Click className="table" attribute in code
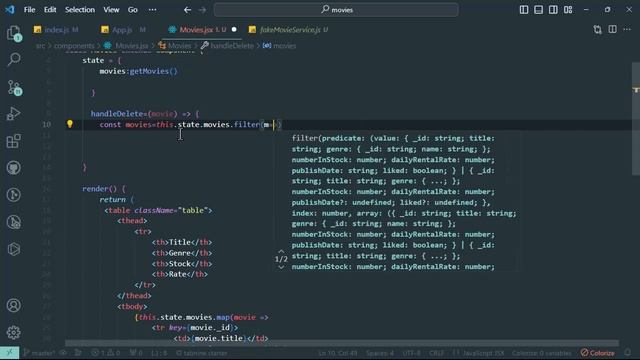Screen dimensions: 640x360 point(171,210)
